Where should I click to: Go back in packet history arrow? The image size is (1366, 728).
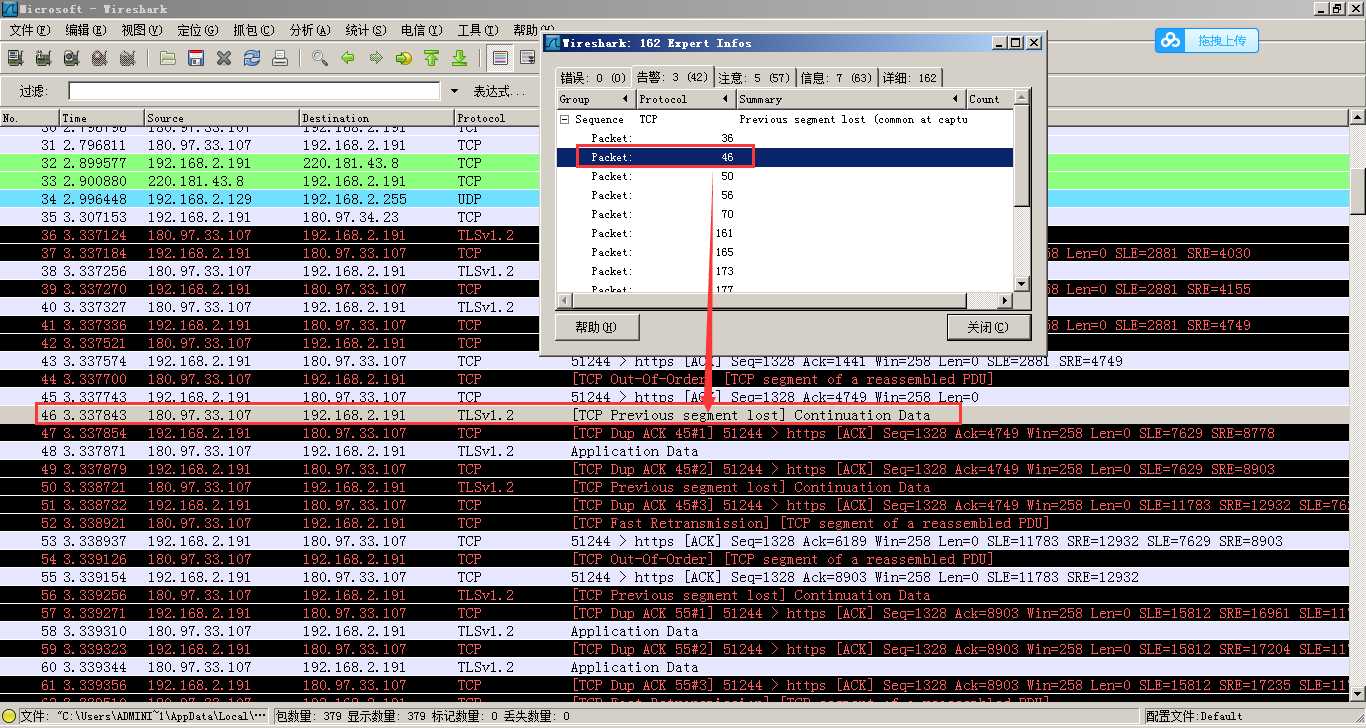(348, 58)
